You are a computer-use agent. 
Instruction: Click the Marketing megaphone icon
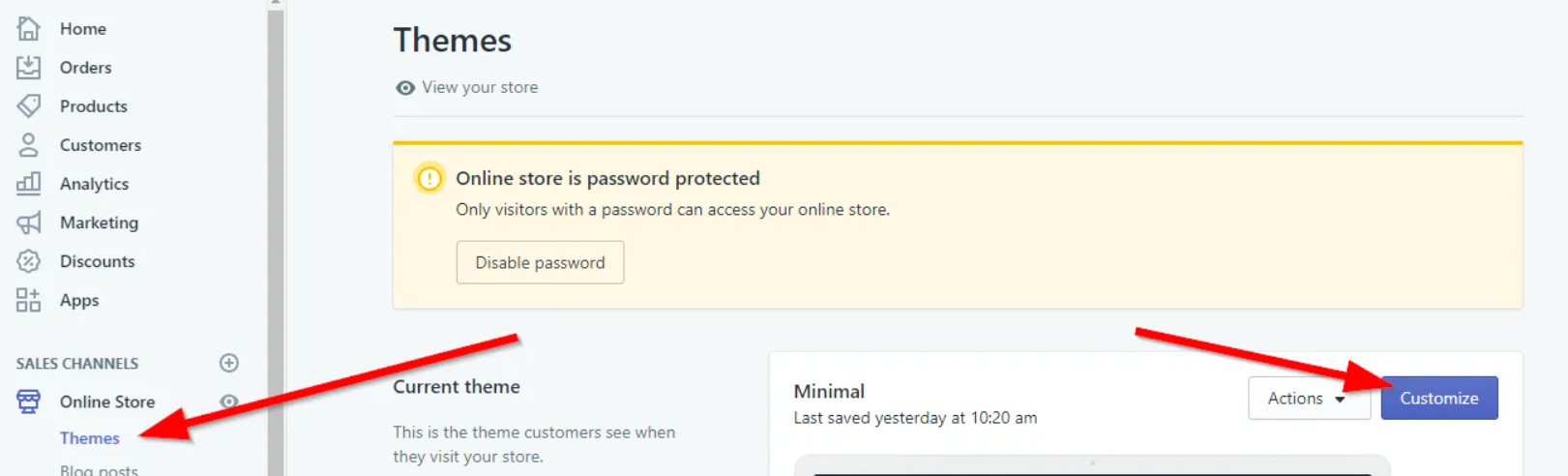(29, 223)
